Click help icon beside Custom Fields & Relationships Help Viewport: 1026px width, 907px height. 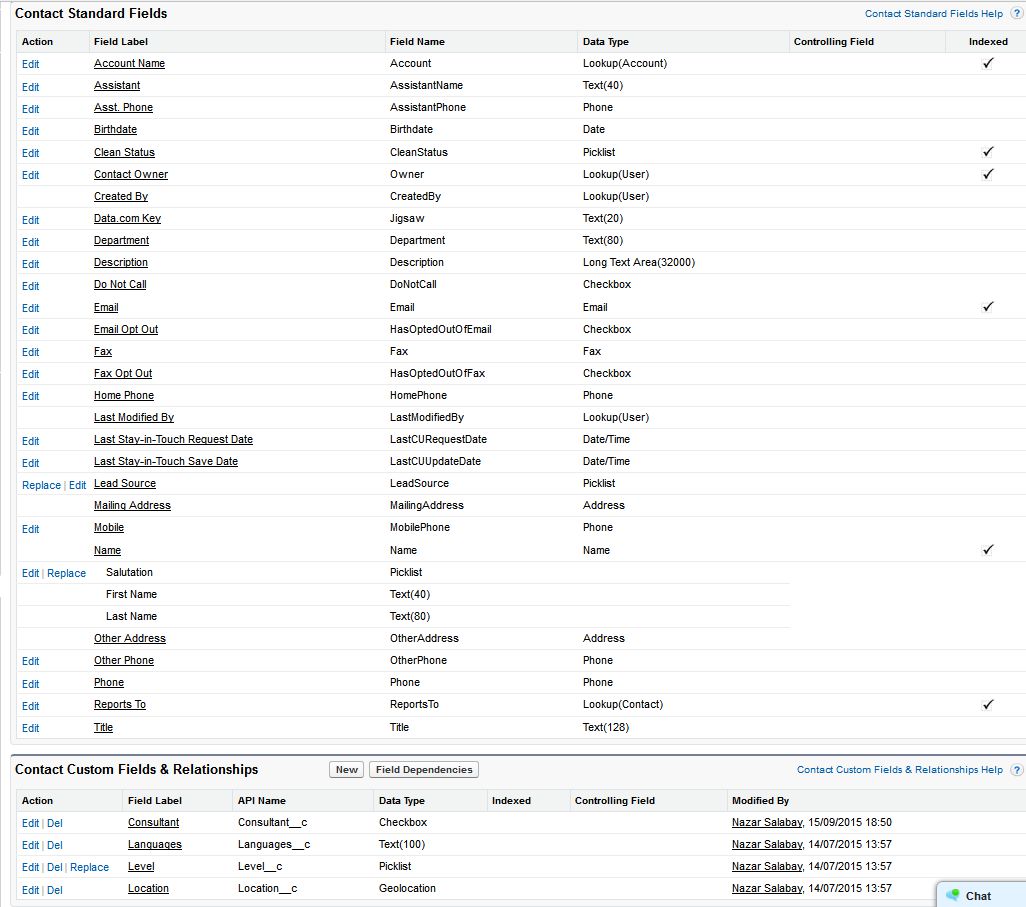click(x=1016, y=770)
